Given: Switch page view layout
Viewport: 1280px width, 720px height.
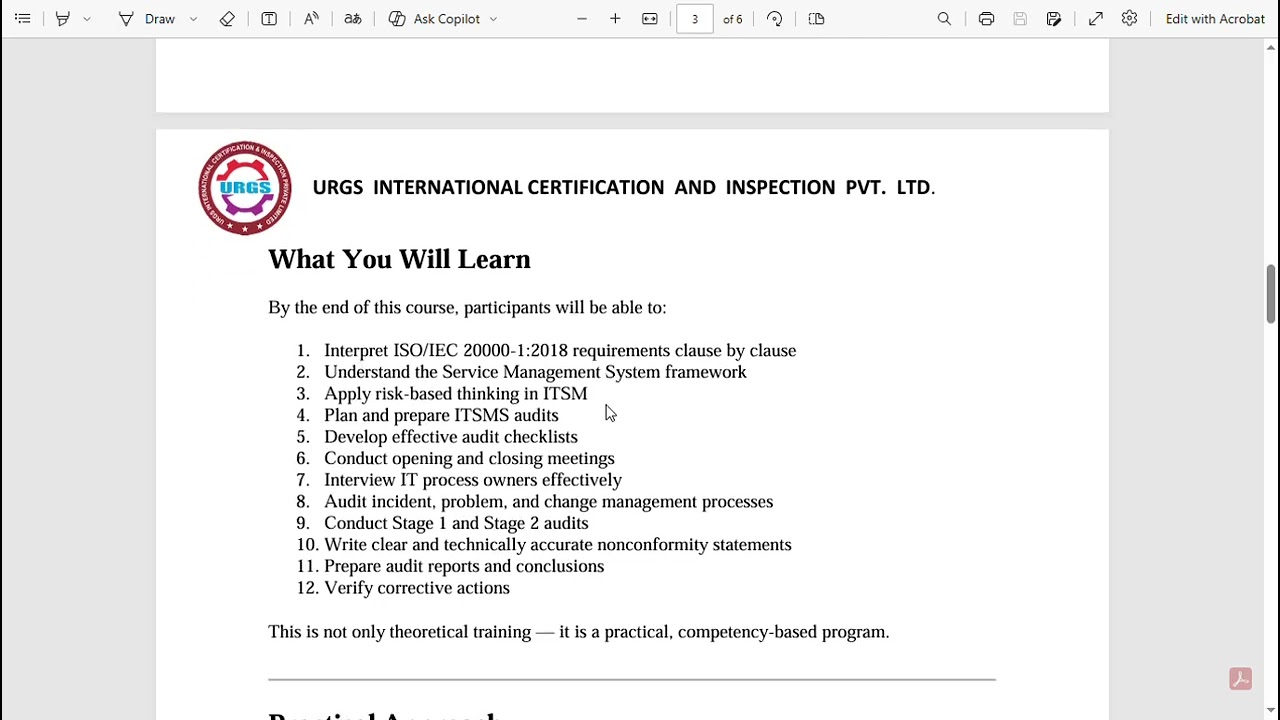Looking at the screenshot, I should (x=816, y=19).
